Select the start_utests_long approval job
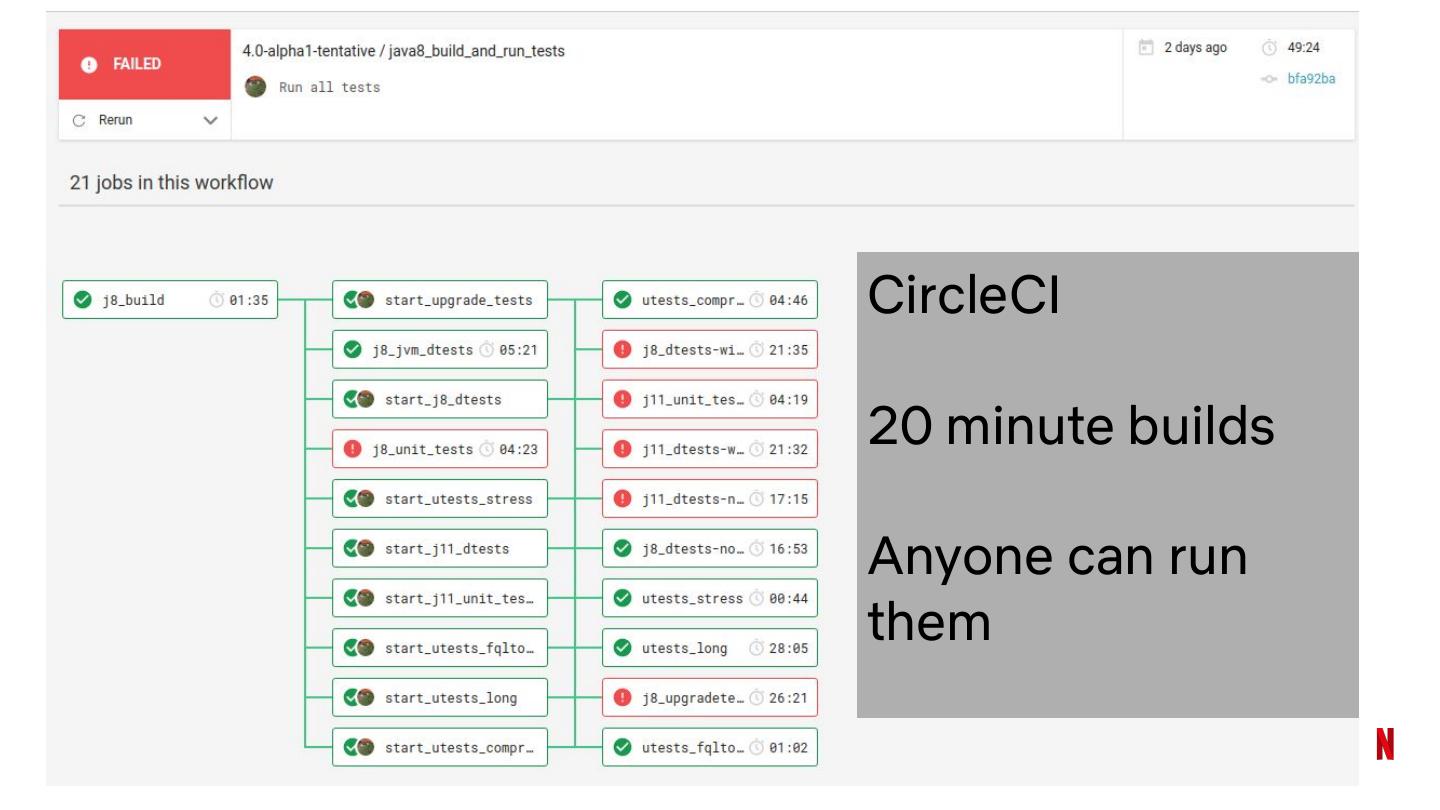1440x810 pixels. [440, 698]
